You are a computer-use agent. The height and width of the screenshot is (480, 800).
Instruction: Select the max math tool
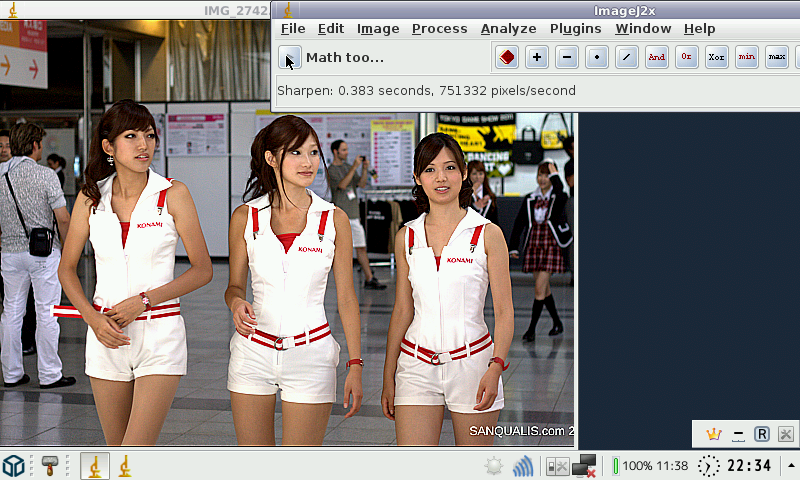coord(777,57)
